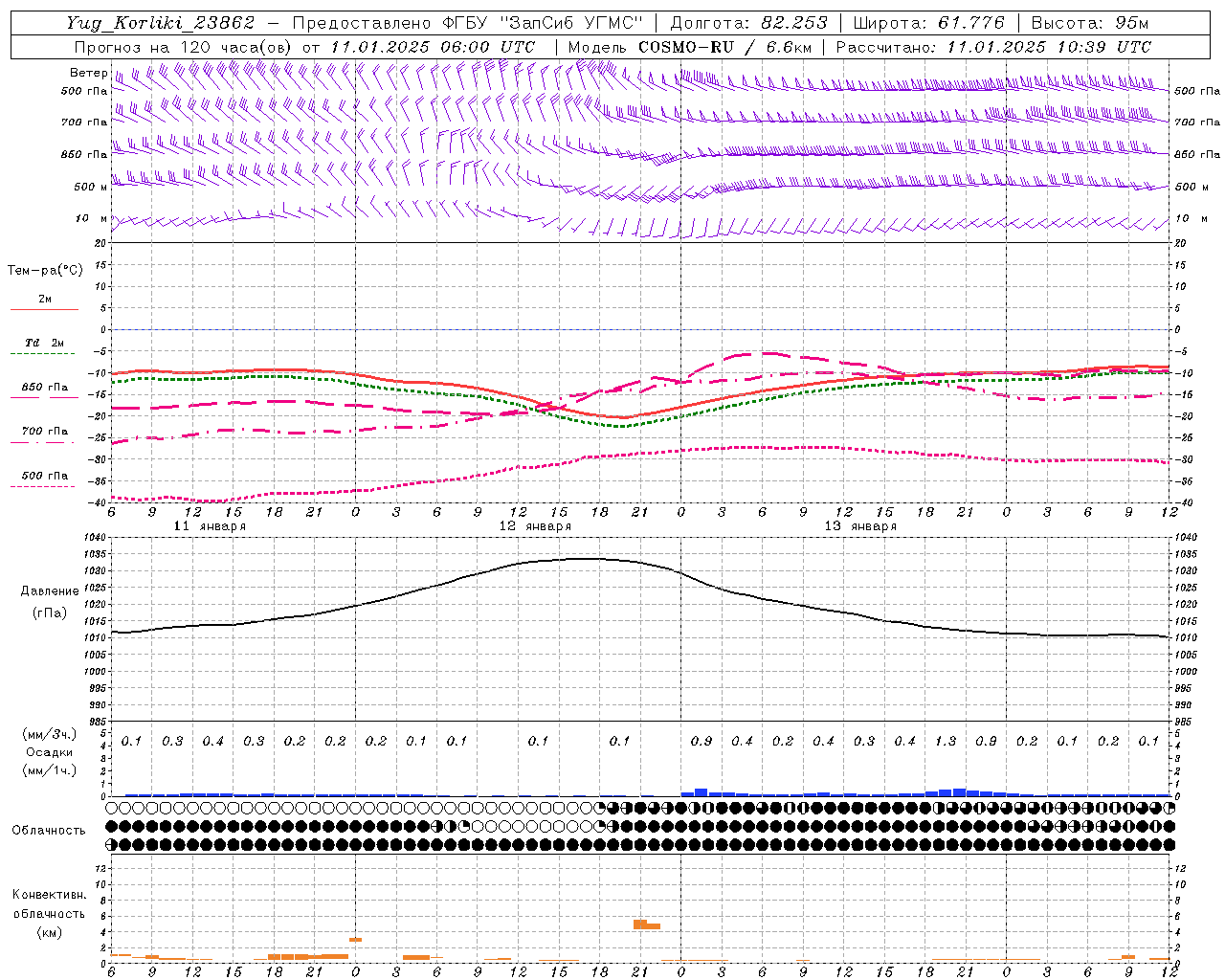Select the forecast start time 11.01.2025 06:00 UTC
1225x980 pixels.
[433, 47]
